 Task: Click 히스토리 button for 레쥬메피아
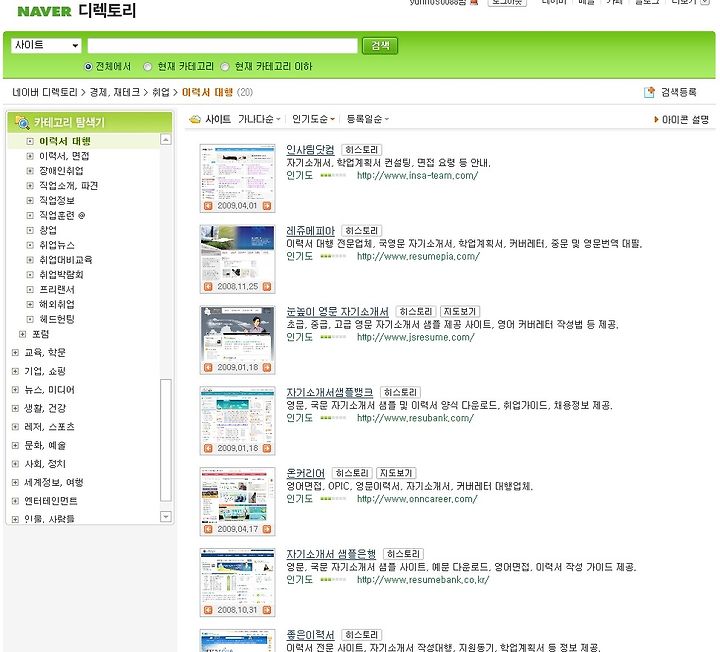click(361, 230)
